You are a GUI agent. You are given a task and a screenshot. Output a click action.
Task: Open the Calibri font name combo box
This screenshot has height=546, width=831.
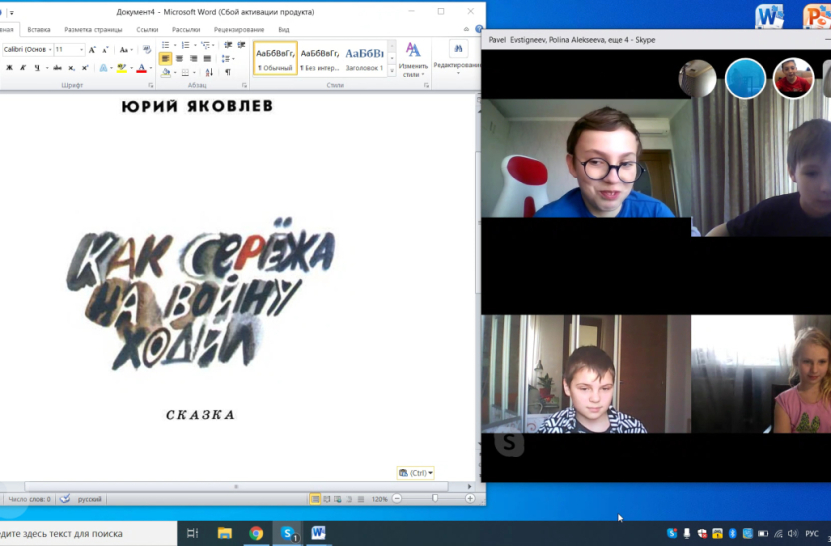point(28,49)
